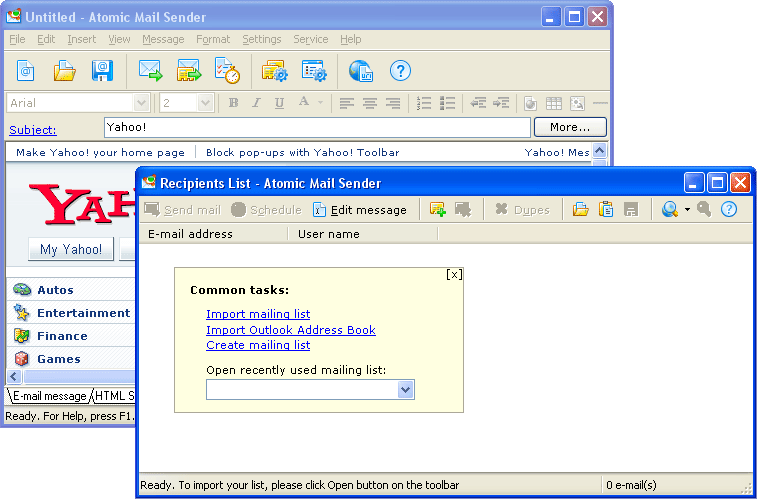Click the Games category link

[59, 359]
